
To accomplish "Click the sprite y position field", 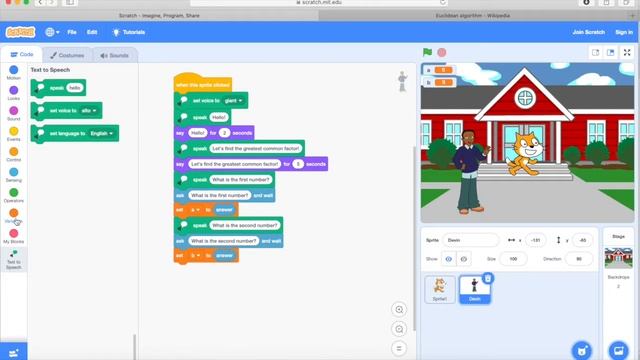I will pyautogui.click(x=582, y=240).
